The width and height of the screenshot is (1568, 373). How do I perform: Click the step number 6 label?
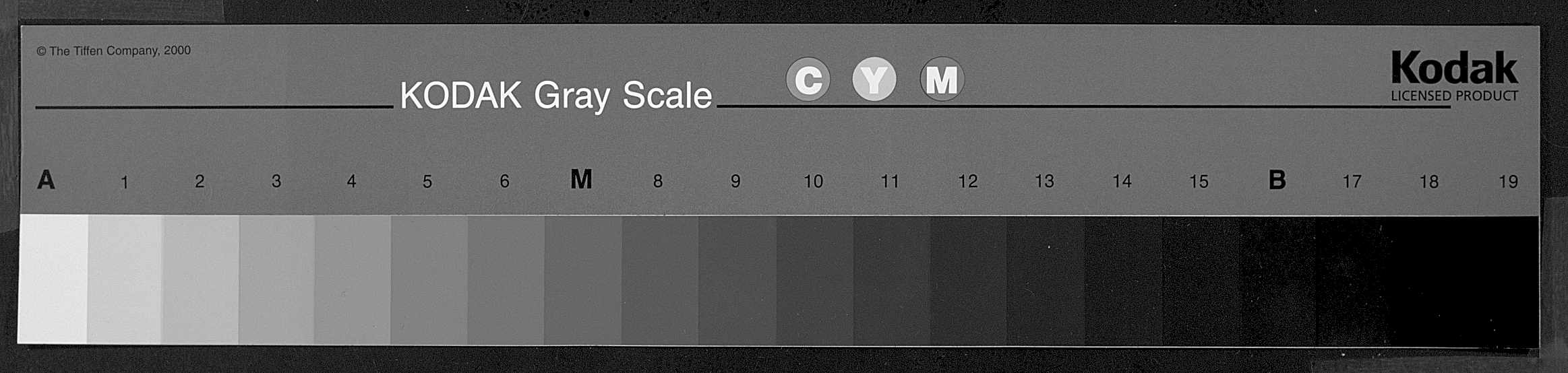504,181
